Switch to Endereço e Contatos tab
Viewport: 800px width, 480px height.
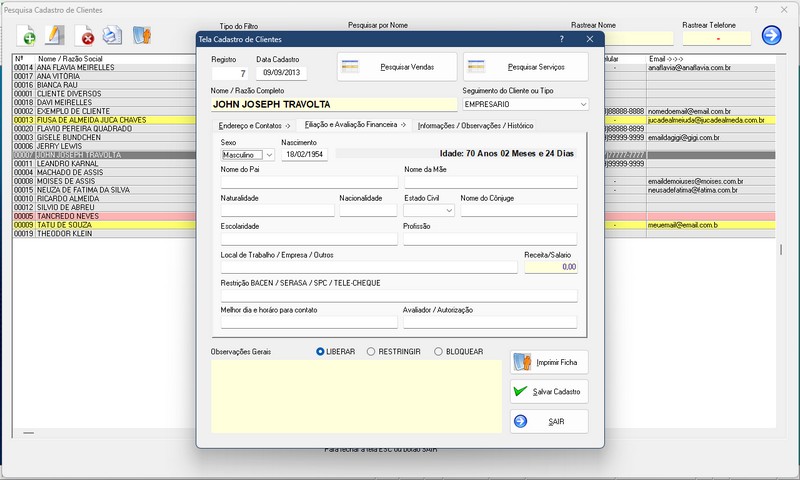[x=254, y=126]
